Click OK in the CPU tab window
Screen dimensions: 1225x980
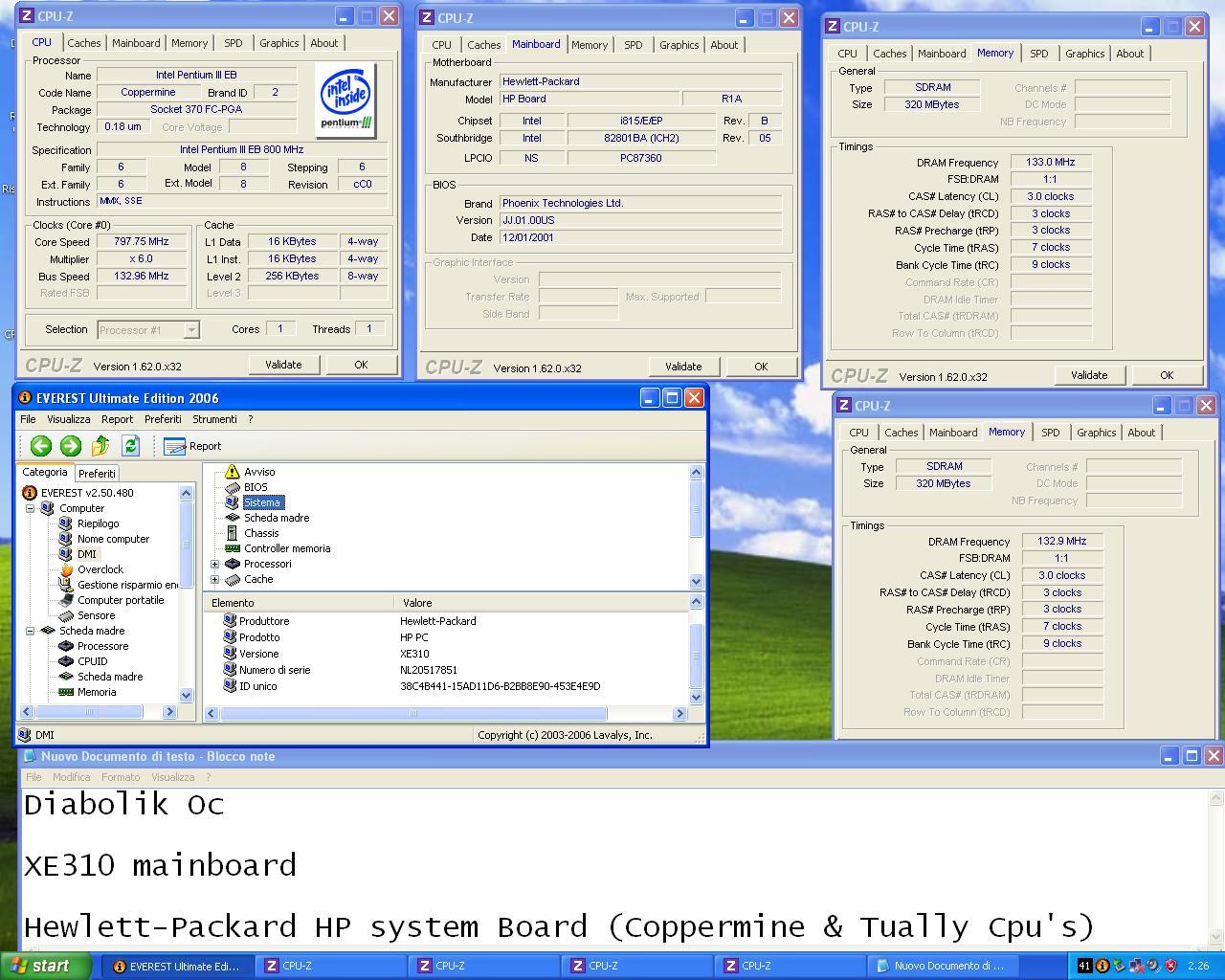point(361,365)
